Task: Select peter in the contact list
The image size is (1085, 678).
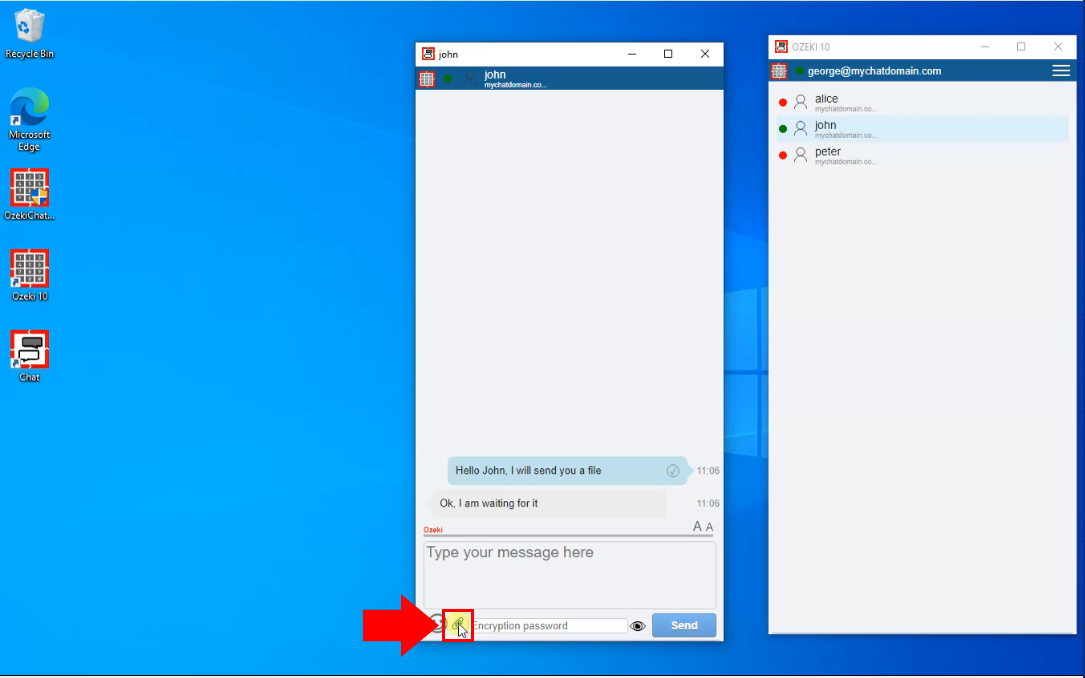Action: [827, 155]
